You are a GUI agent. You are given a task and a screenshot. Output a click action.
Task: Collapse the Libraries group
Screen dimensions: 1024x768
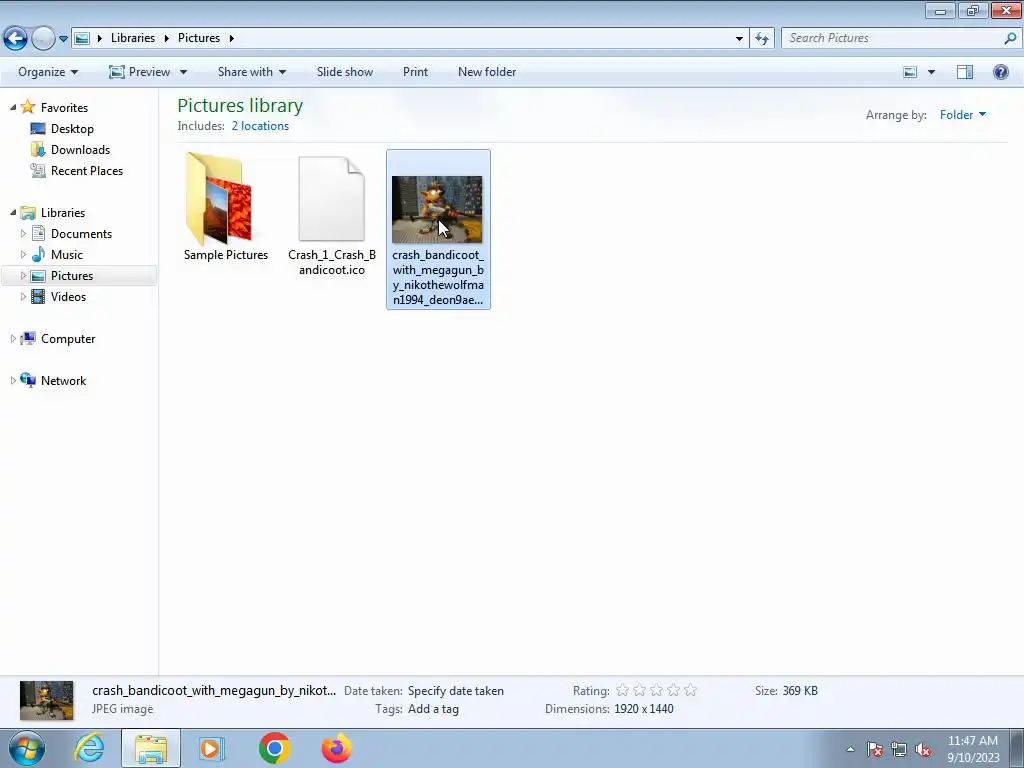(13, 212)
